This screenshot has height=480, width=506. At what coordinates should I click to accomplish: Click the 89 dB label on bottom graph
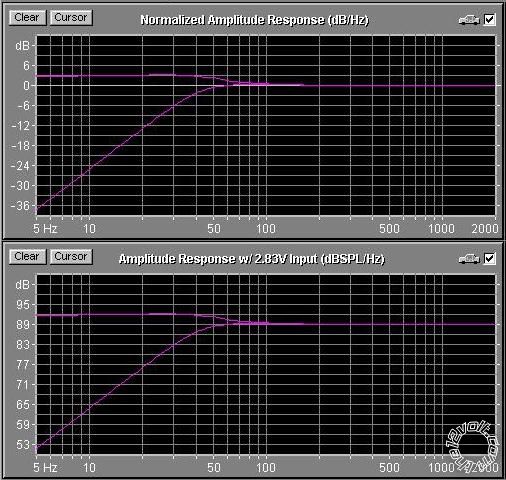pos(23,325)
